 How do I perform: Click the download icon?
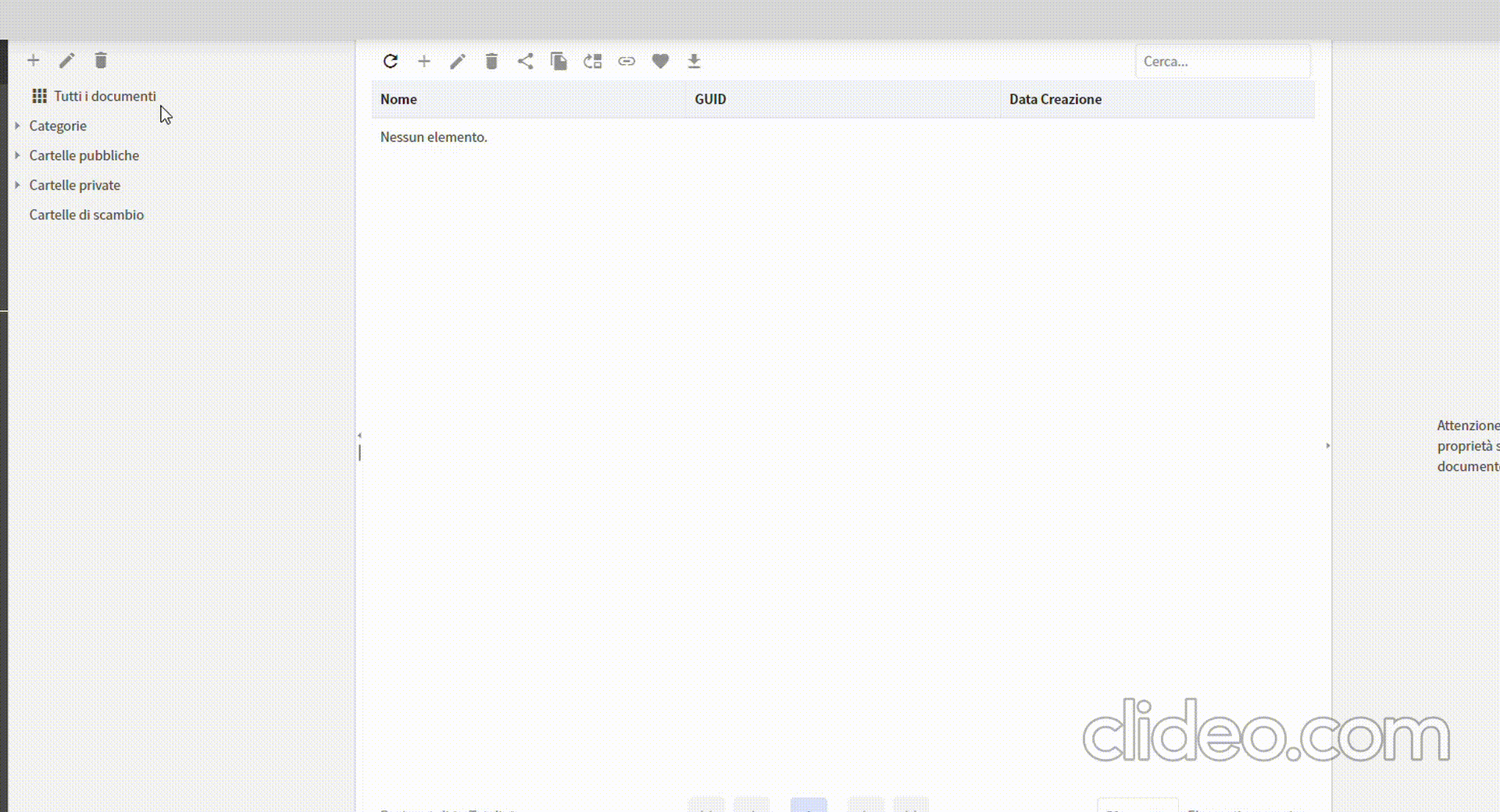pyautogui.click(x=694, y=61)
